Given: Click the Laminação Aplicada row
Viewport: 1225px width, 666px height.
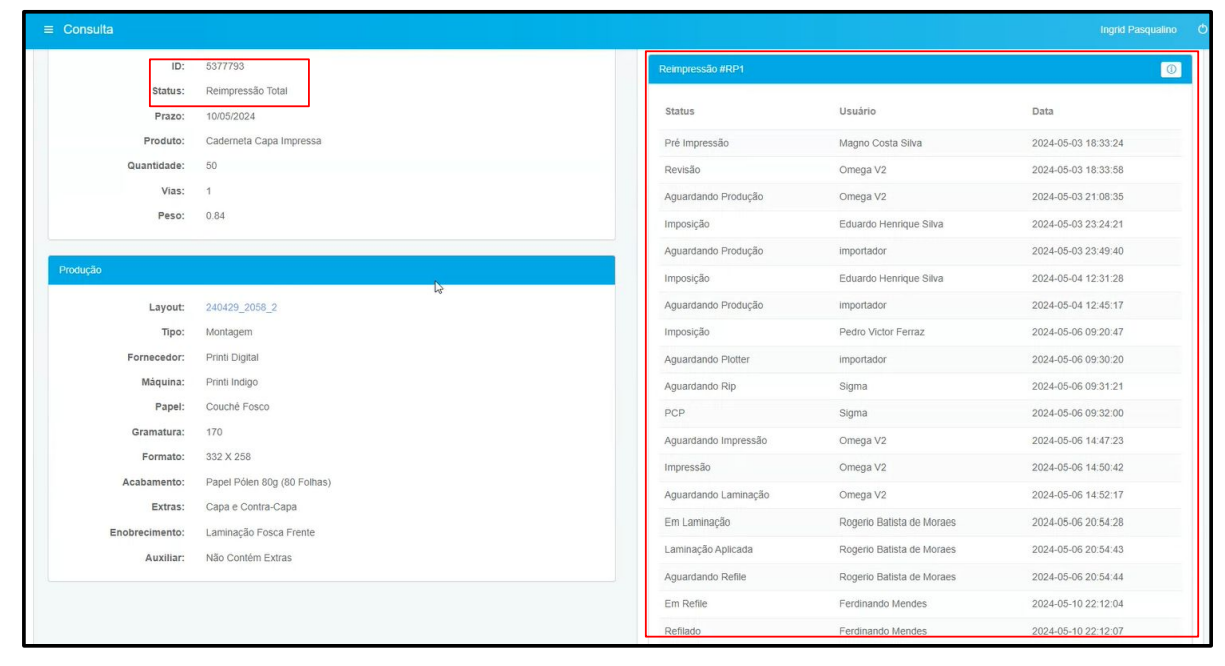Looking at the screenshot, I should click(708, 549).
